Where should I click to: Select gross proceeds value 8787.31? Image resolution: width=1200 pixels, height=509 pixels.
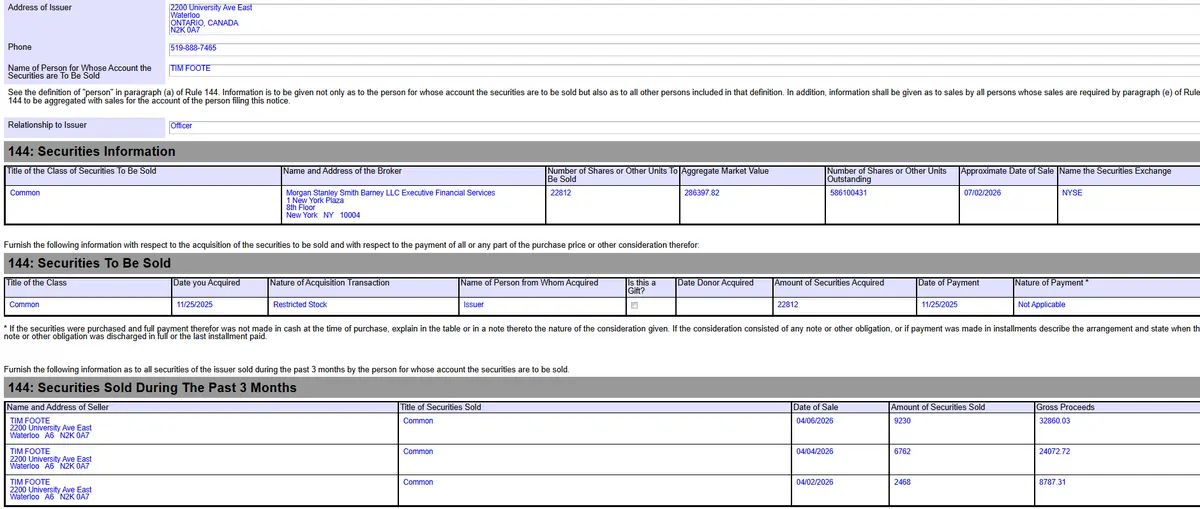1053,483
